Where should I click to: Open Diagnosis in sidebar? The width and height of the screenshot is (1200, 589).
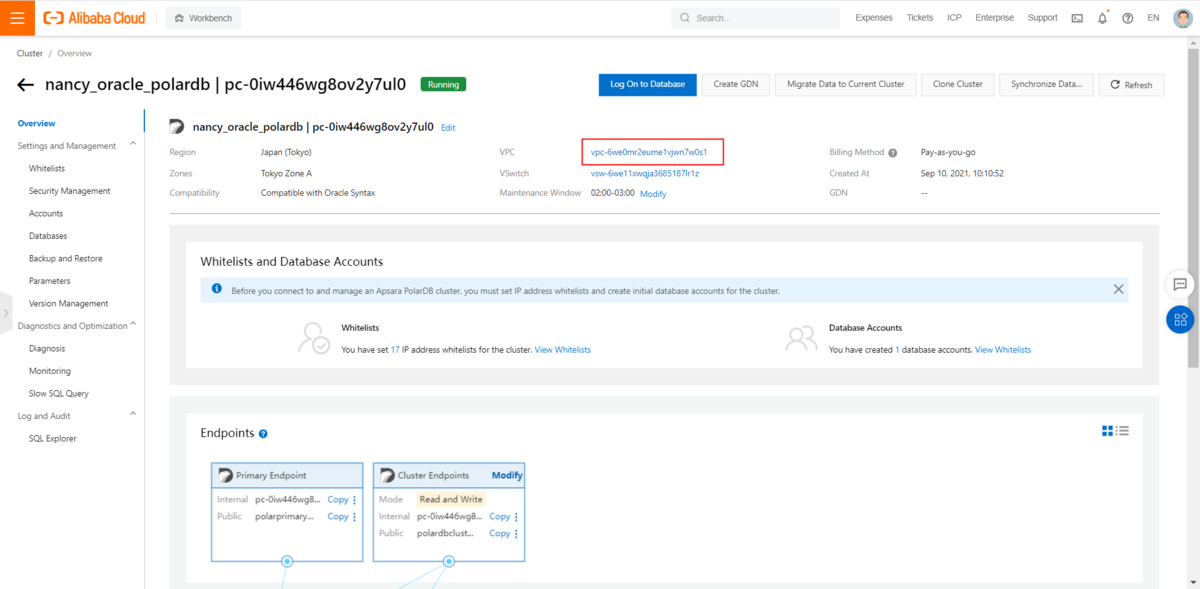(47, 348)
